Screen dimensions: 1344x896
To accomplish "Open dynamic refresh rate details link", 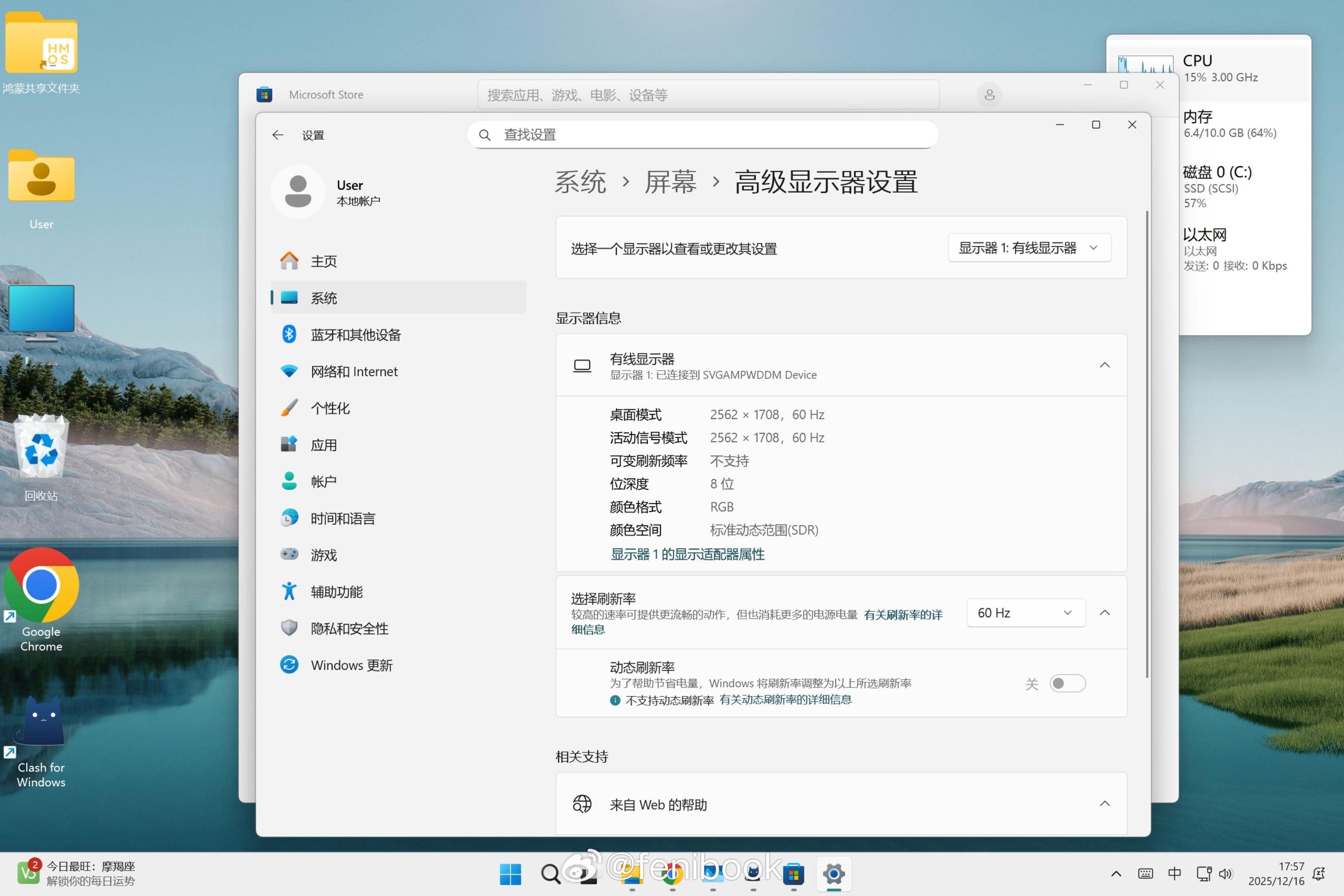I will point(785,700).
